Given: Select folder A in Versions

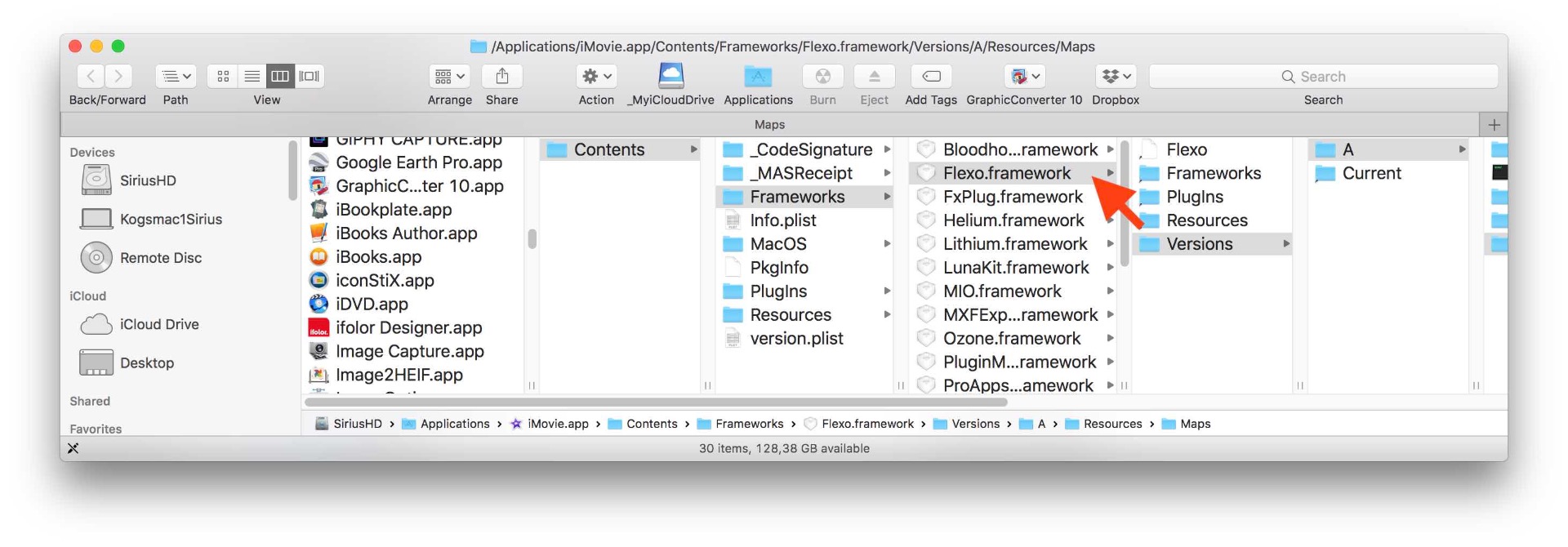Looking at the screenshot, I should click(x=1388, y=149).
